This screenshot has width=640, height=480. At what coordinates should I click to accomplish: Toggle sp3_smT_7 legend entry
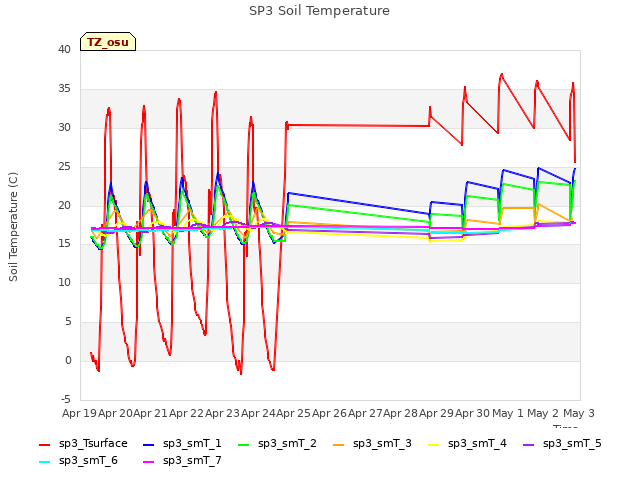pos(182,461)
